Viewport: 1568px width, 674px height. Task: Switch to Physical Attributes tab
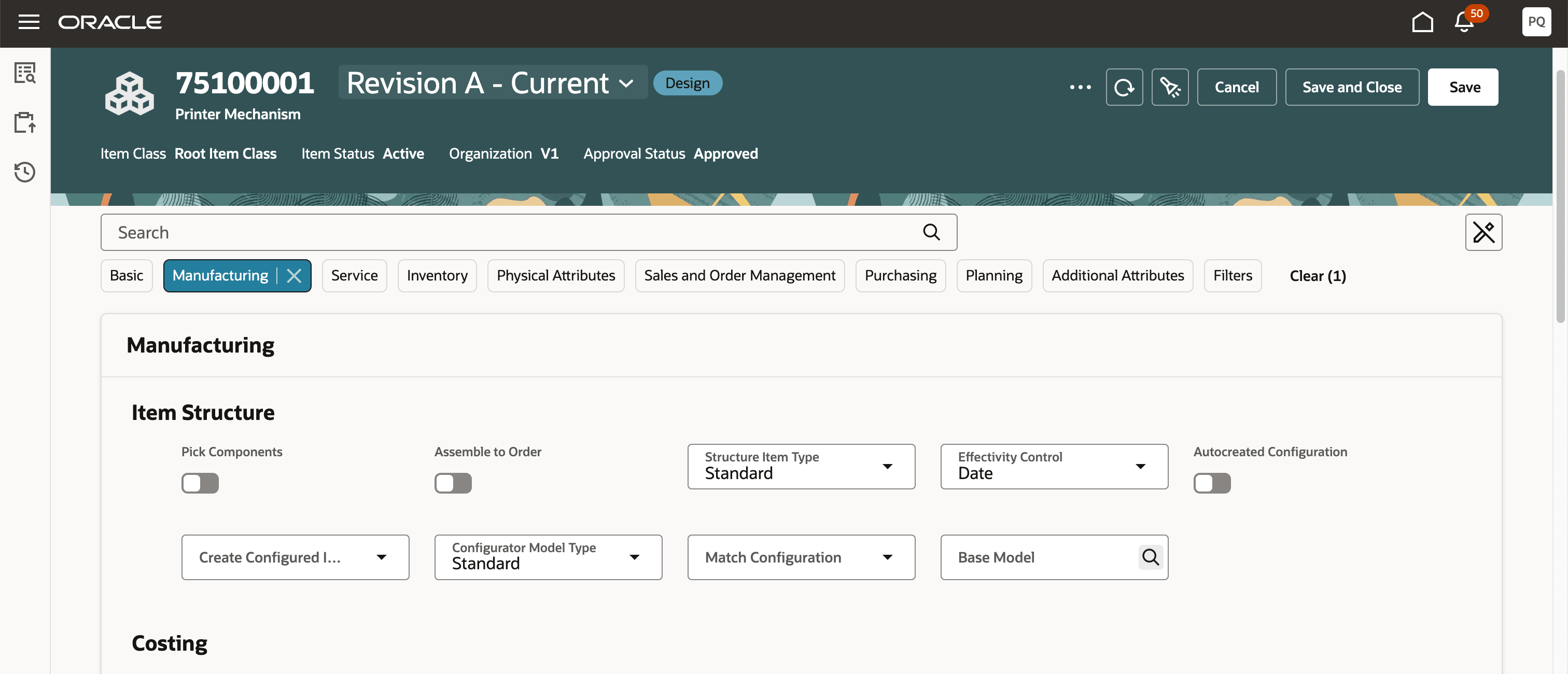555,276
